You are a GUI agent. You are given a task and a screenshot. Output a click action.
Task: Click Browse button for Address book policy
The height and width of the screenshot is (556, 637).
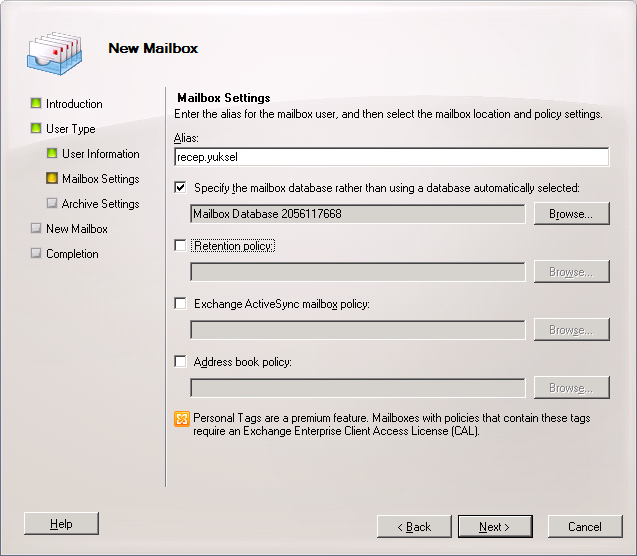point(571,388)
